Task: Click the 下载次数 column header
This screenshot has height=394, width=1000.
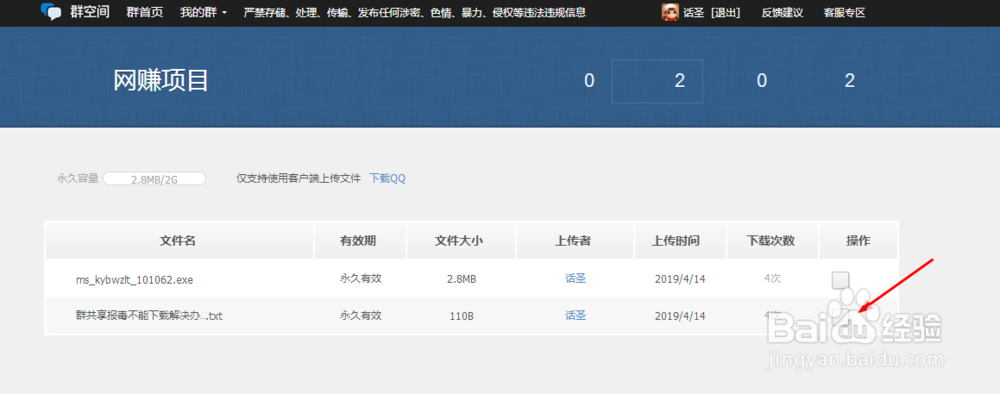Action: click(771, 240)
